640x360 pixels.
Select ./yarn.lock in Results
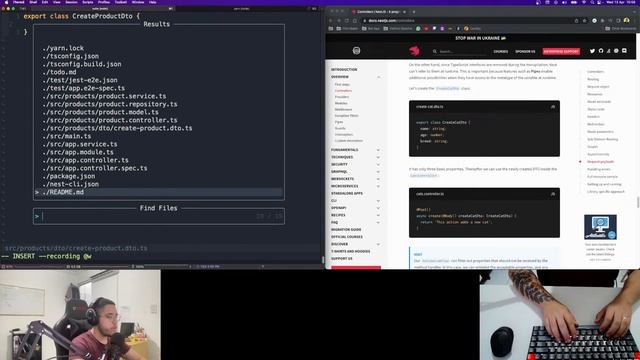click(63, 48)
